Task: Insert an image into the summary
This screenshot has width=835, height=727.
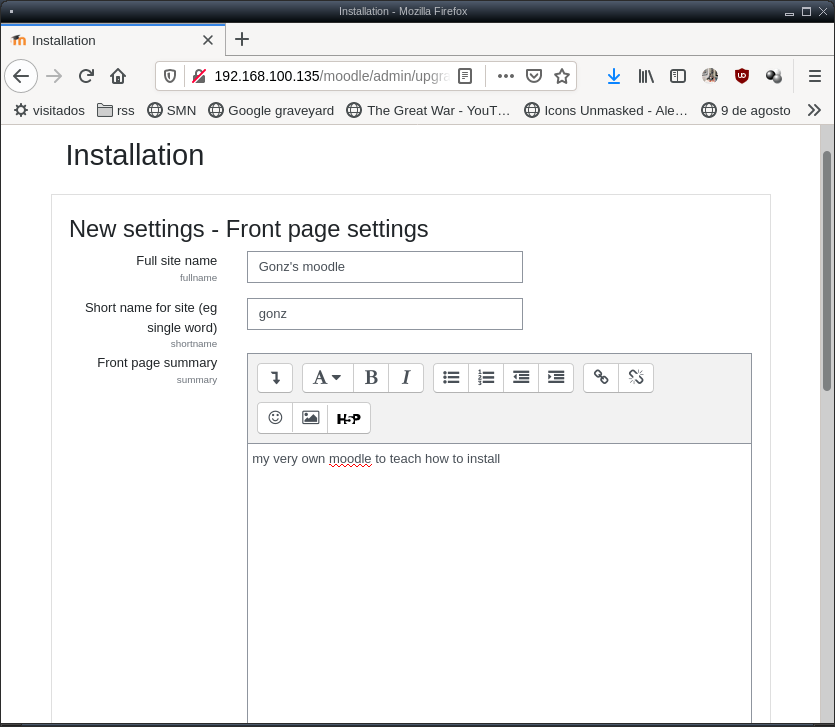Action: point(310,418)
